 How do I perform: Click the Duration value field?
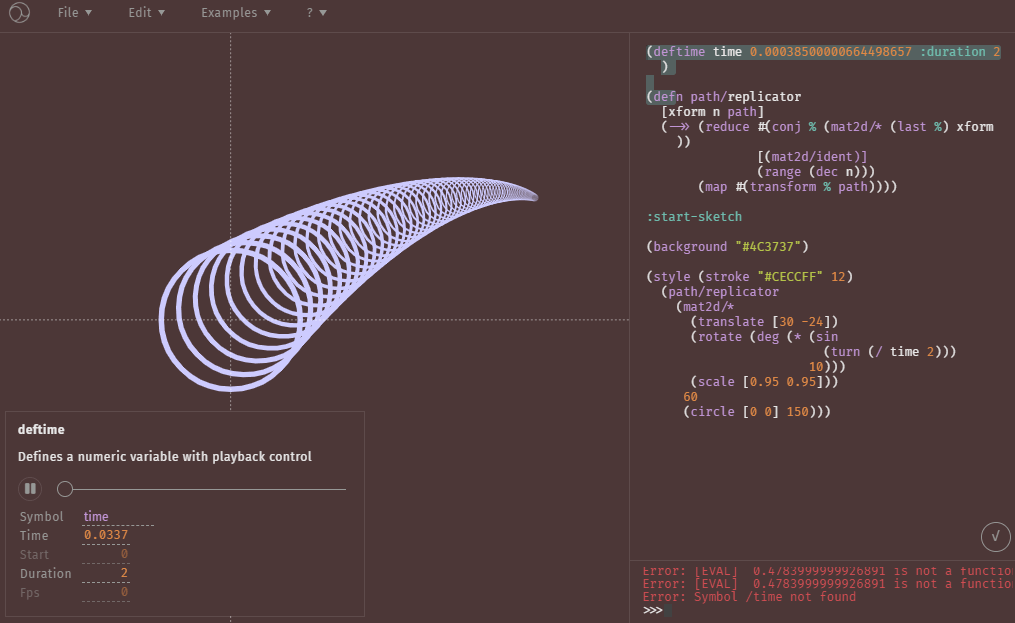(x=118, y=574)
